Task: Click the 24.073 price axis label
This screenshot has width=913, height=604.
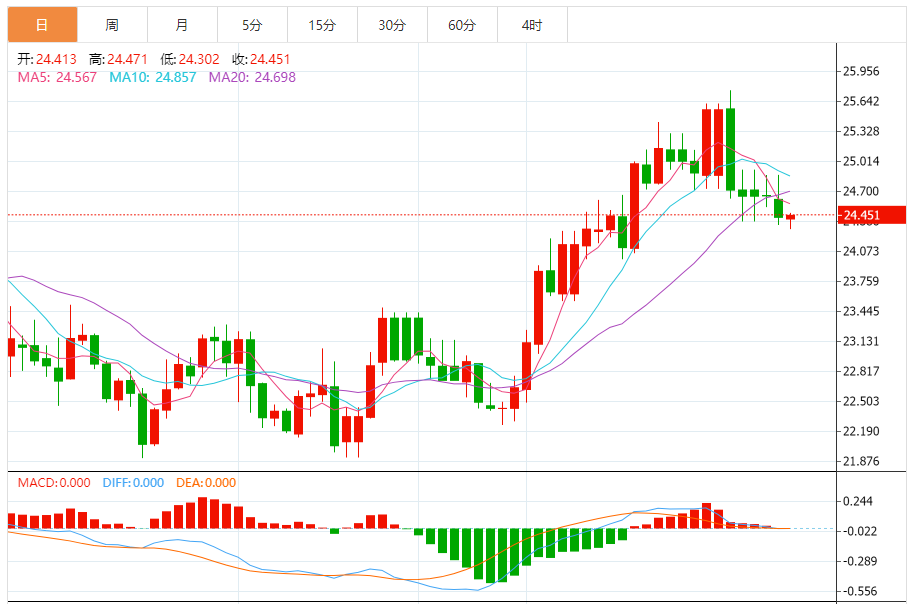Action: point(861,251)
